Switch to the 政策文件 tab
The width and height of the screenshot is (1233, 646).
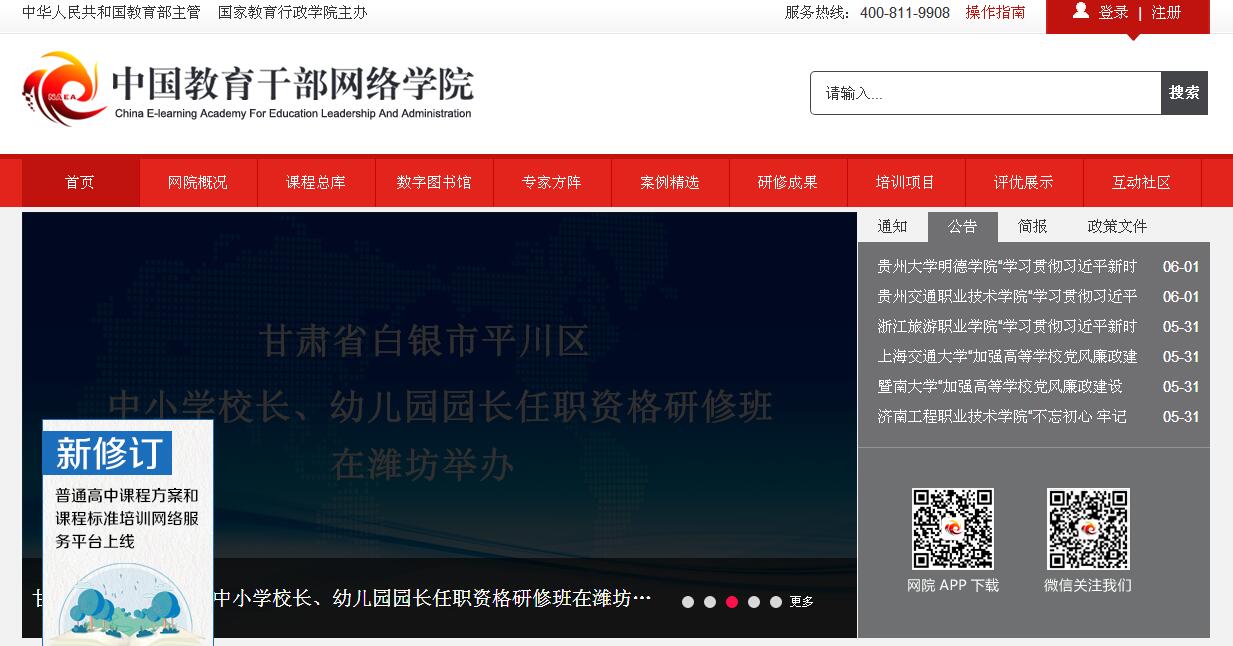[x=1117, y=226]
